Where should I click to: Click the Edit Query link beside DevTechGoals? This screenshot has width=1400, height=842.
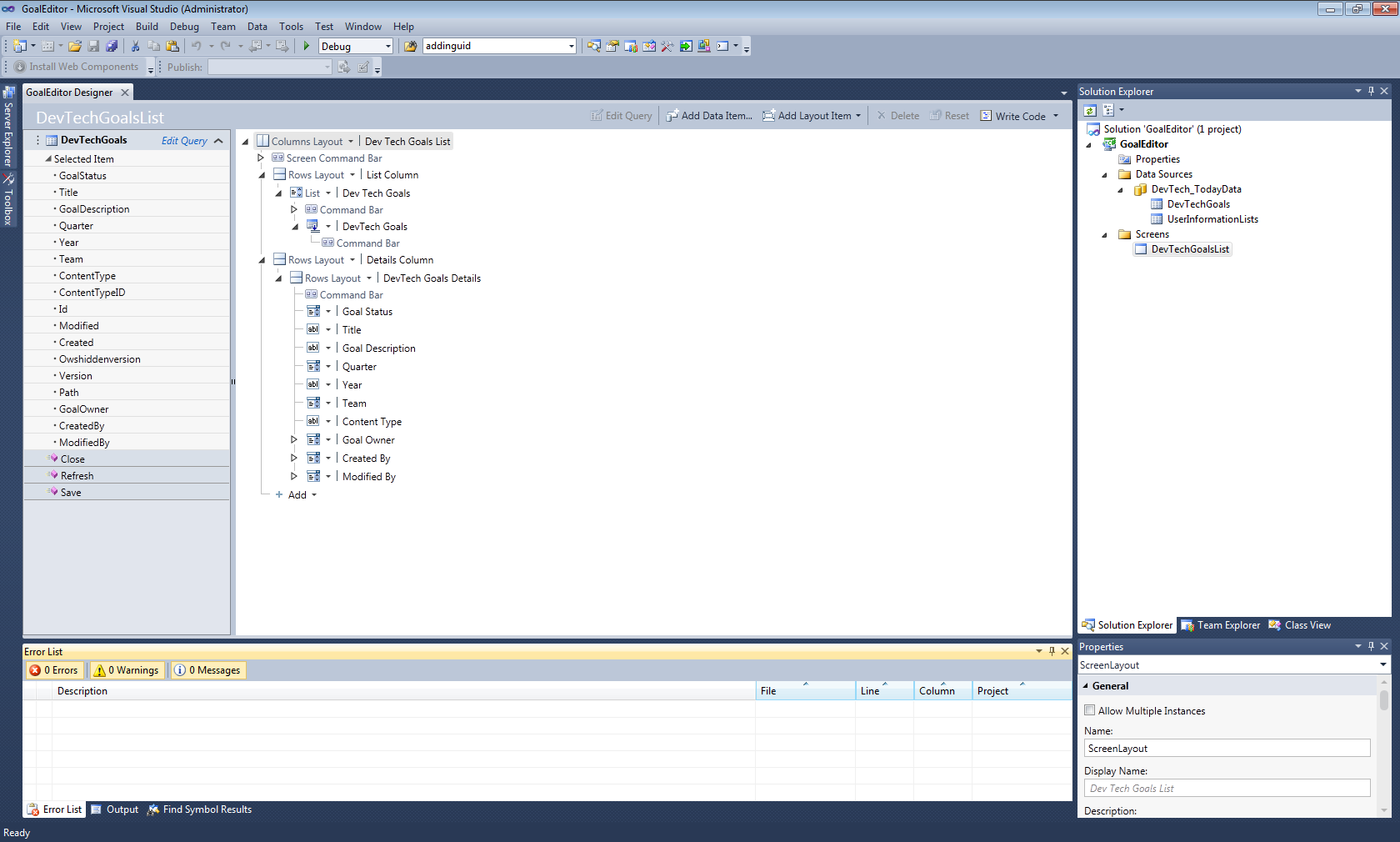coord(184,141)
